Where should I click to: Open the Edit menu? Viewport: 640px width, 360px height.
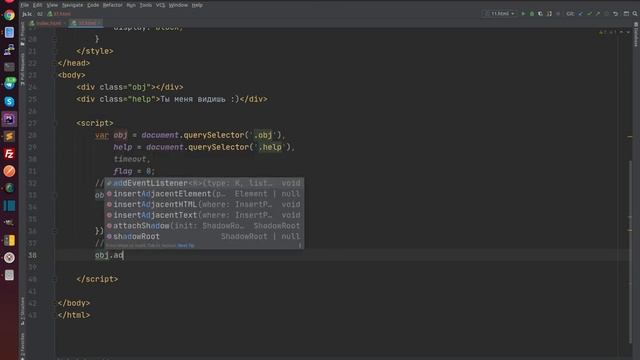tap(38, 5)
